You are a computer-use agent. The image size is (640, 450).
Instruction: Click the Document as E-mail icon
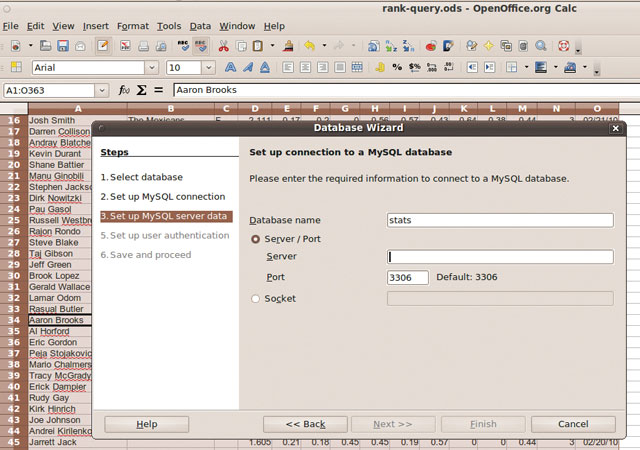[80, 46]
